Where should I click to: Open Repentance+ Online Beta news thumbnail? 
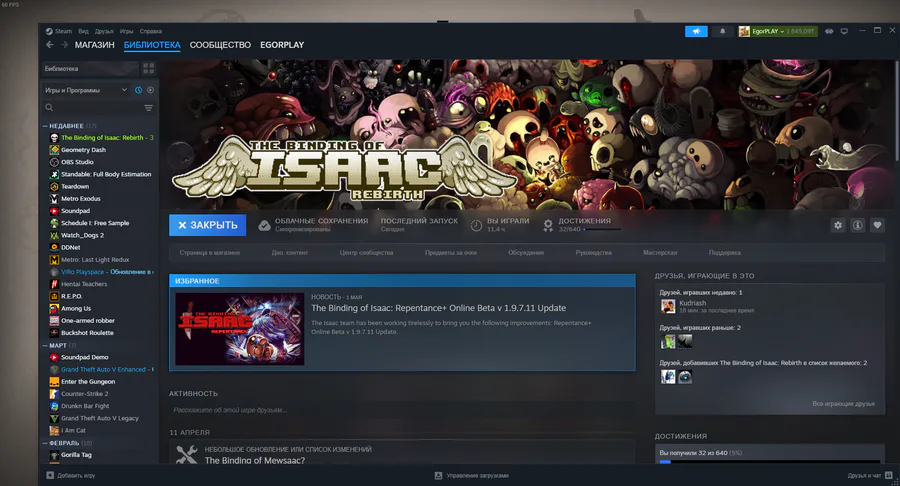240,329
